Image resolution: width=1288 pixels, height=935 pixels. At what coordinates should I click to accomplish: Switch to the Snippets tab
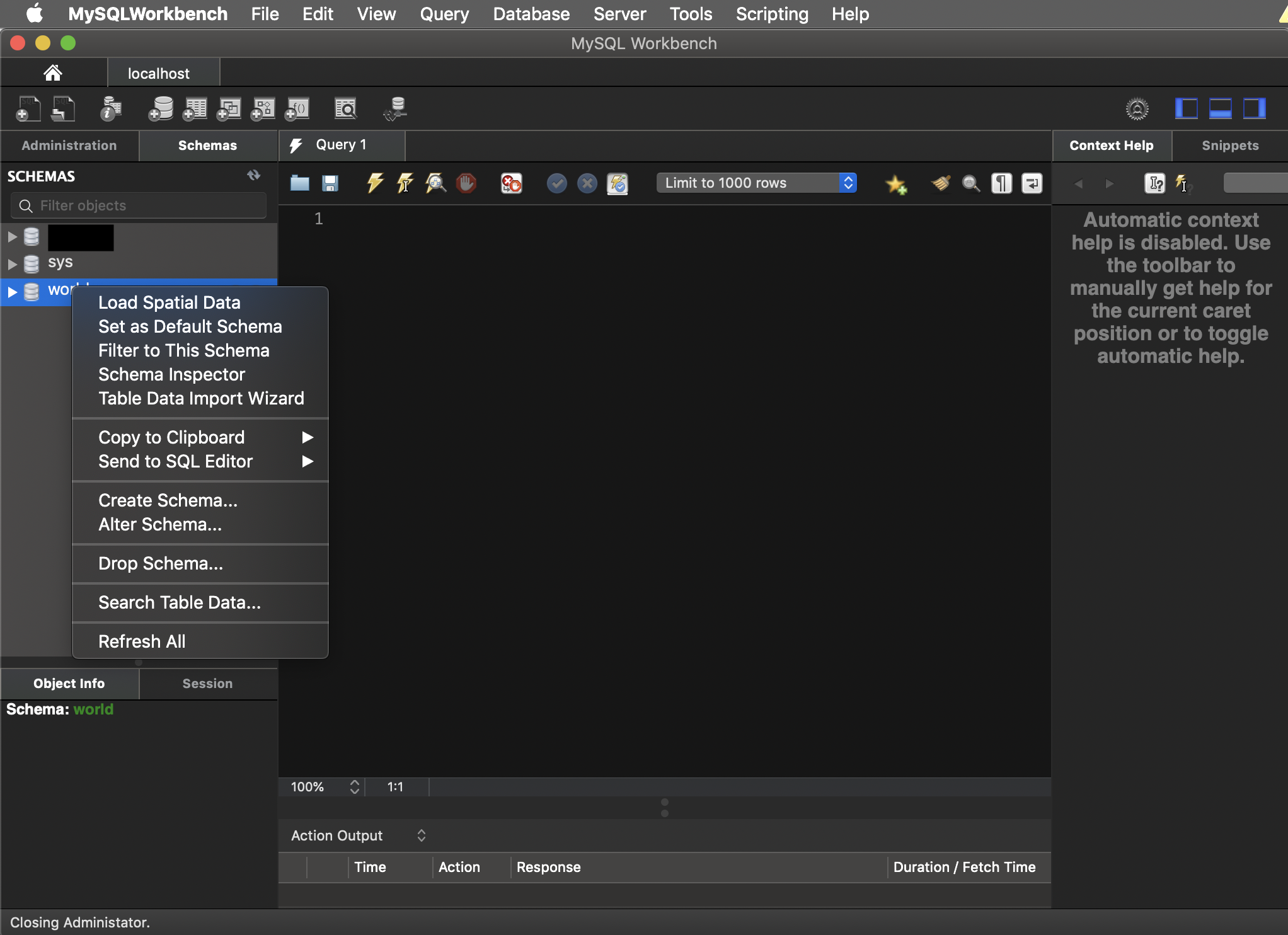[1229, 146]
